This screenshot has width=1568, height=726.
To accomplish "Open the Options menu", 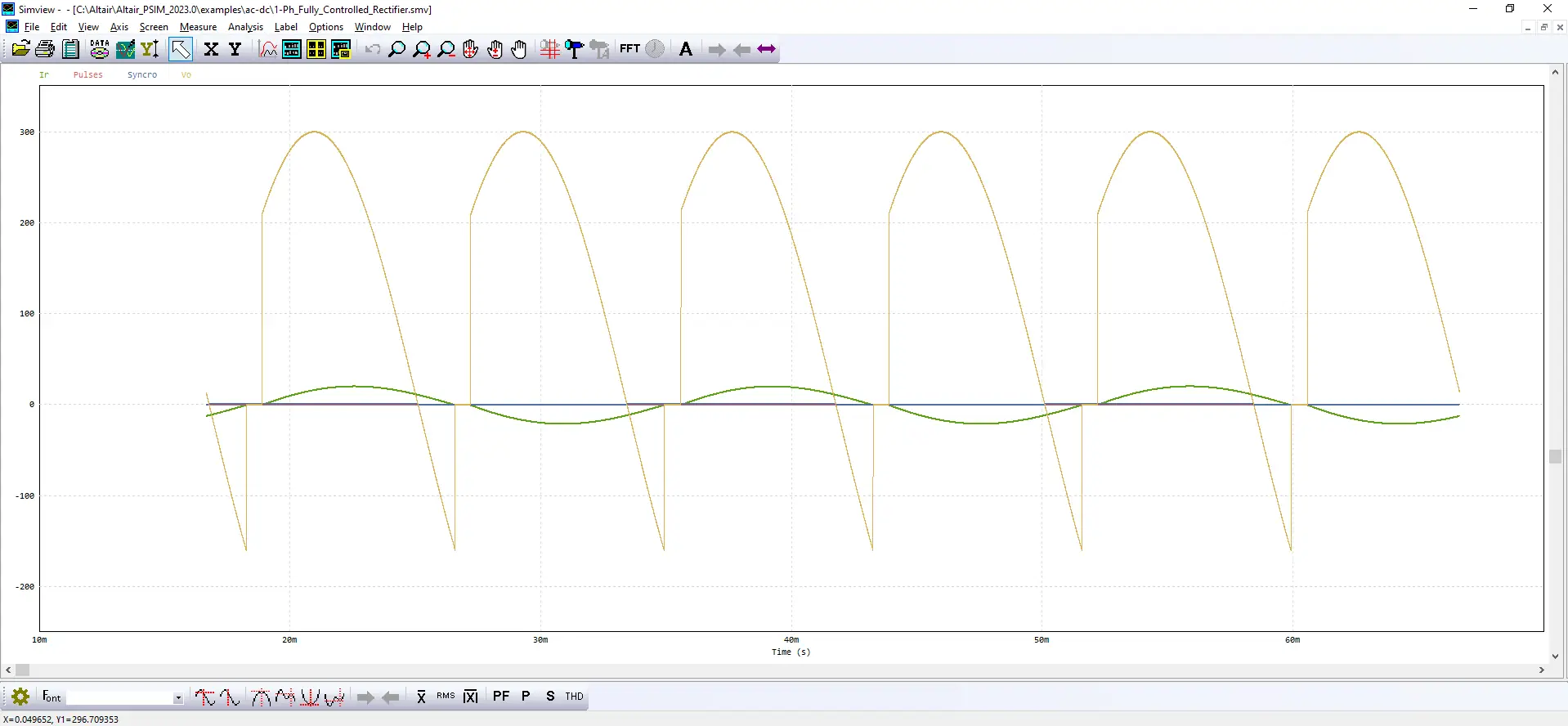I will 326,27.
